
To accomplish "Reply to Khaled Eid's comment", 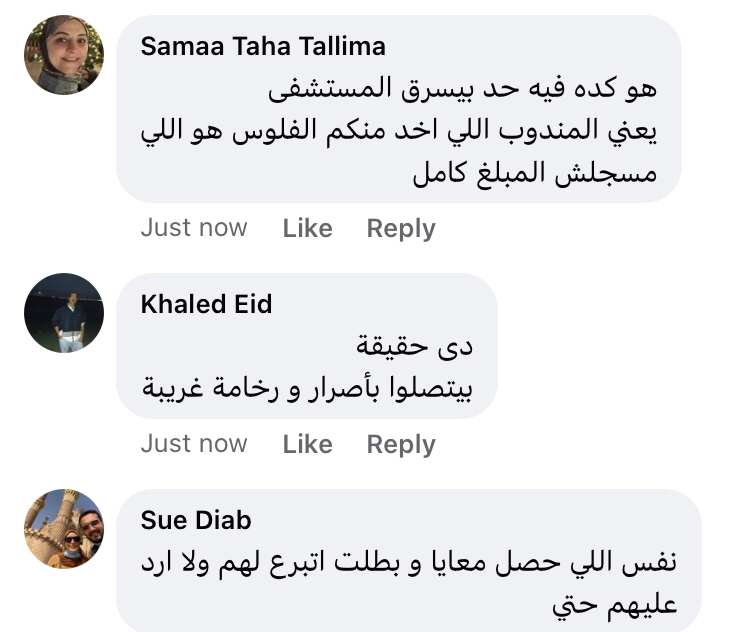I will click(401, 444).
